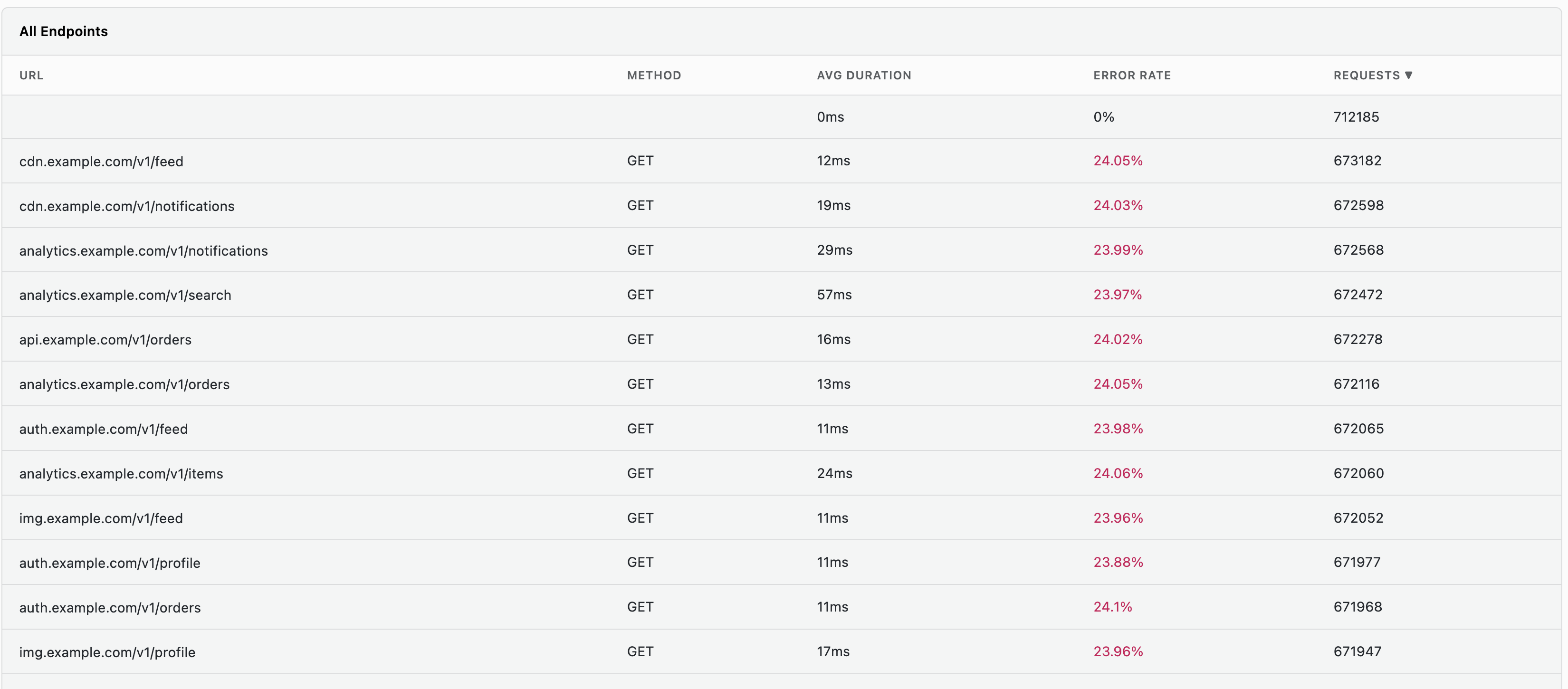Screen dimensions: 1568x689
Task: Sort by the URL column header
Action: [31, 76]
